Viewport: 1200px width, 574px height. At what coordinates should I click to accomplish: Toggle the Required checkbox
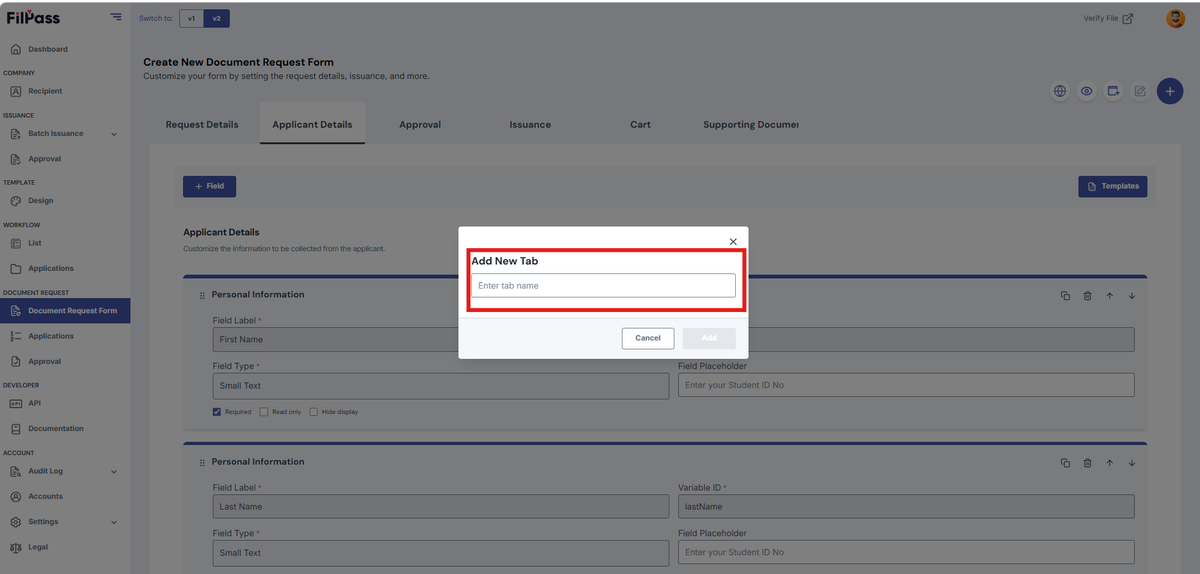click(x=217, y=412)
